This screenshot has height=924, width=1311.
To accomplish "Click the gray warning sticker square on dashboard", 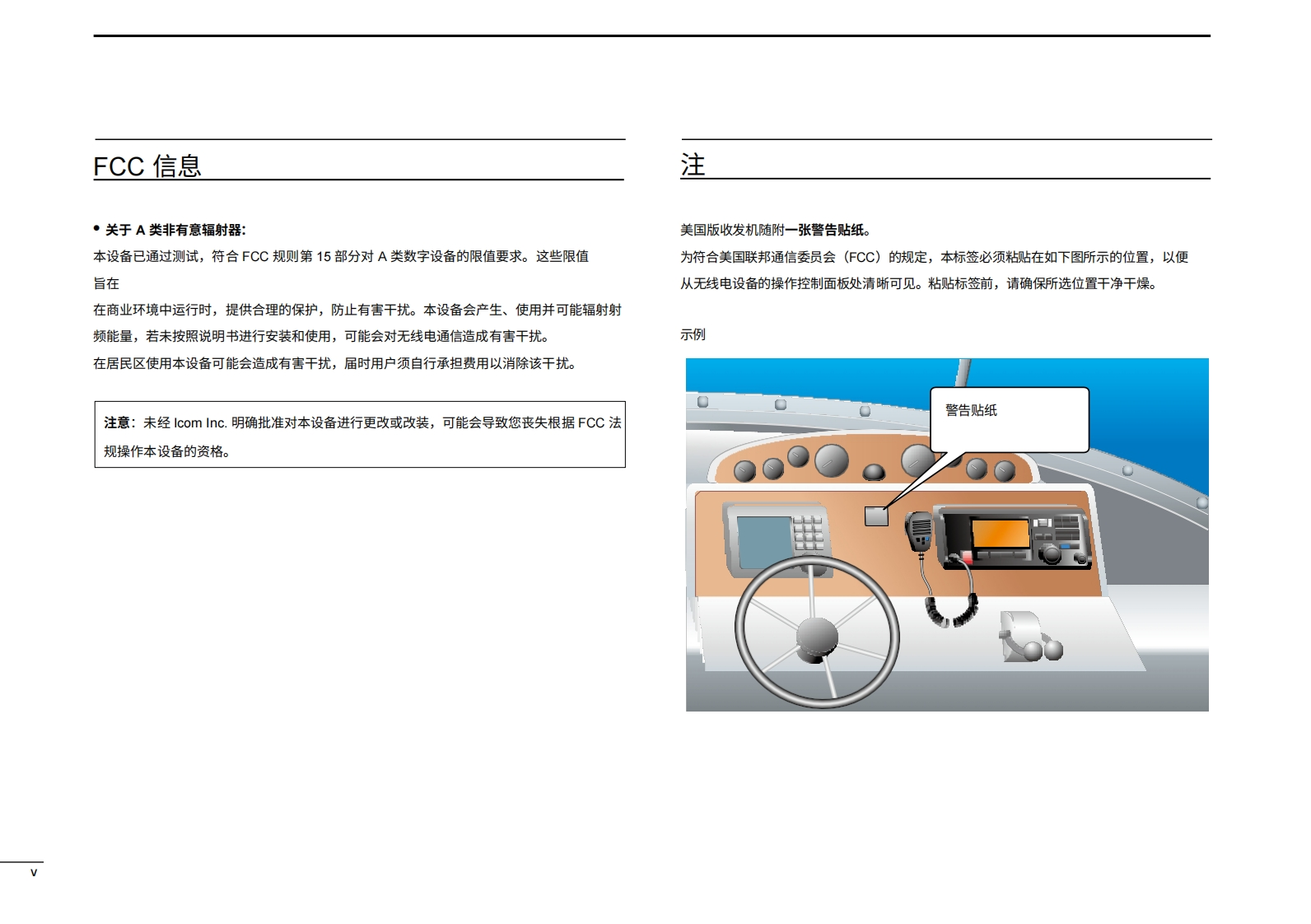I will coord(876,516).
